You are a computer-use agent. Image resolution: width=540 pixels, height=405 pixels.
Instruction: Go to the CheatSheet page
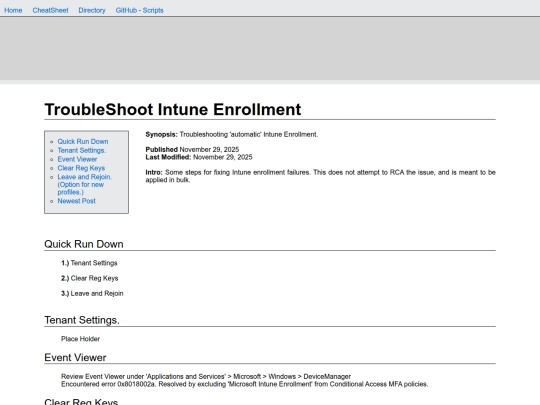(50, 10)
